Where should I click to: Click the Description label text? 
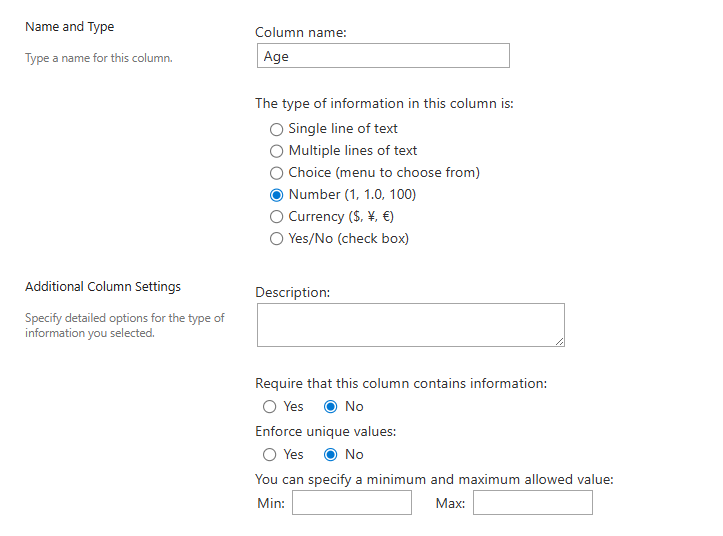pos(293,292)
